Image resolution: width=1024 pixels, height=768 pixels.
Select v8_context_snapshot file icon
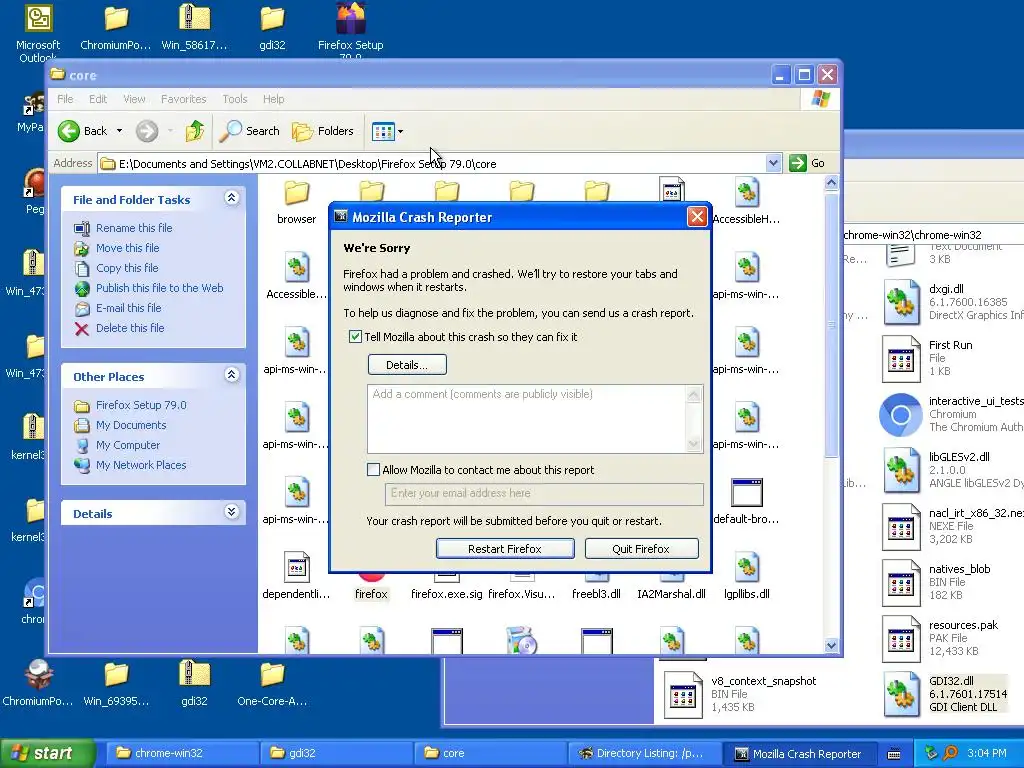coord(682,695)
